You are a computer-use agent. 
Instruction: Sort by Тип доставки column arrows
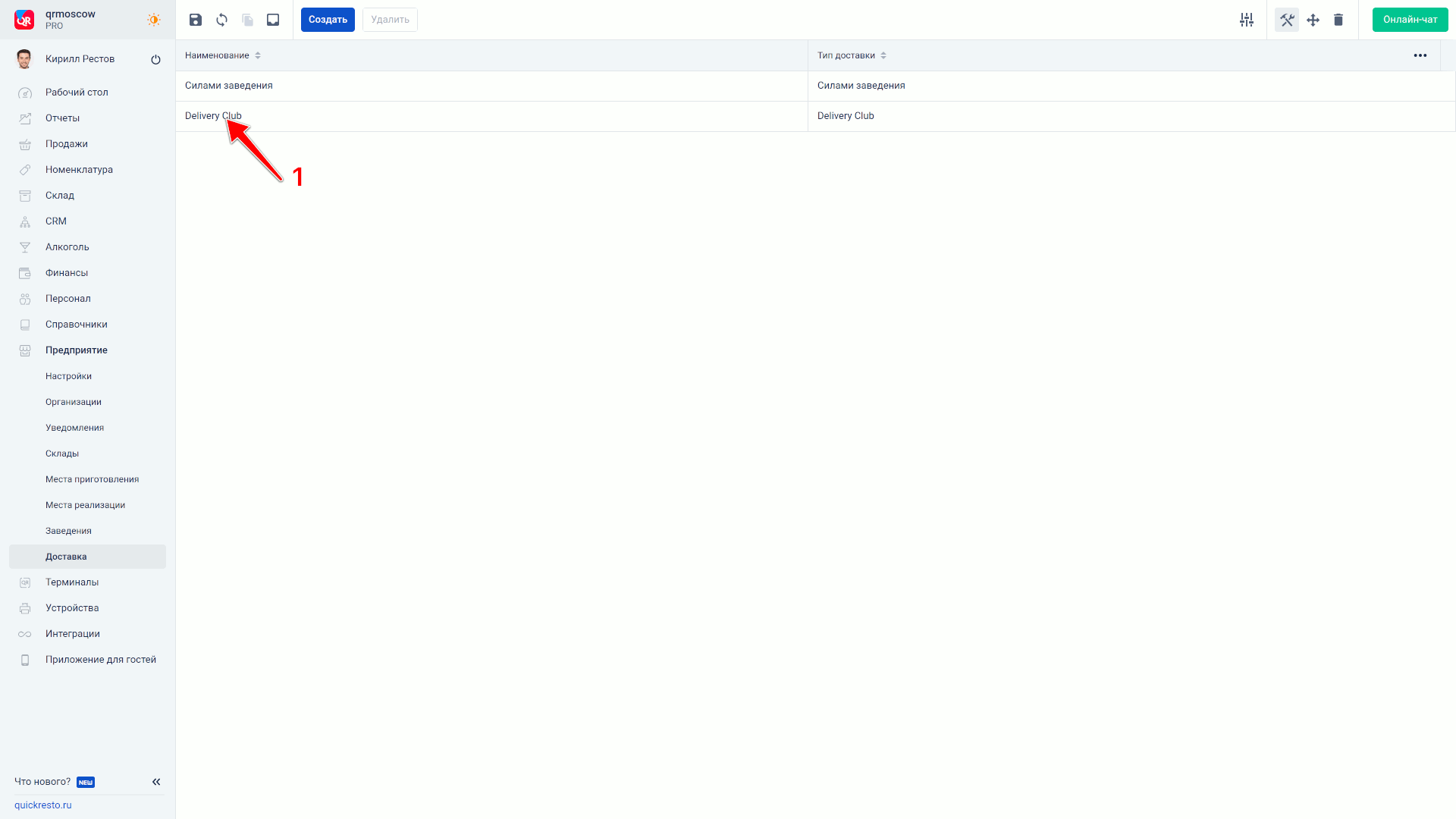[883, 55]
